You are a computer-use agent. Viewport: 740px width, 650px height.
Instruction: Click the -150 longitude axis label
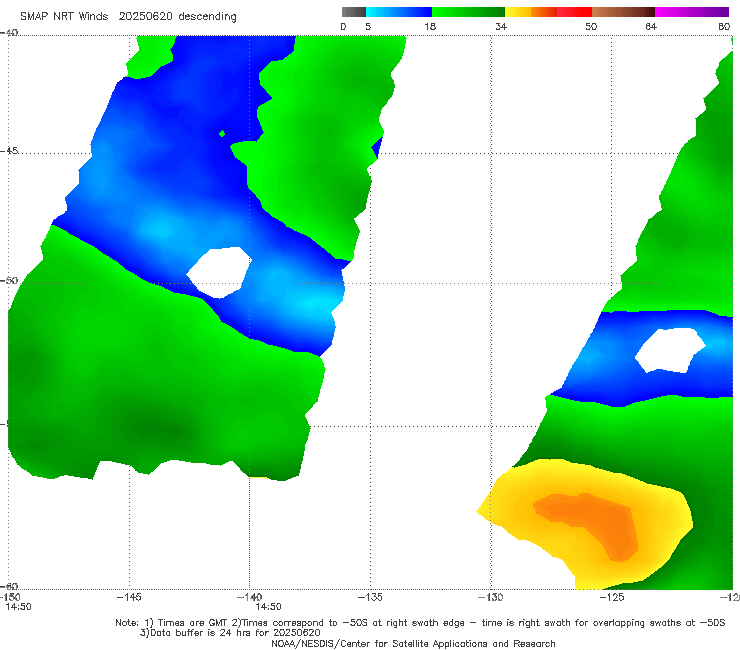point(10,597)
